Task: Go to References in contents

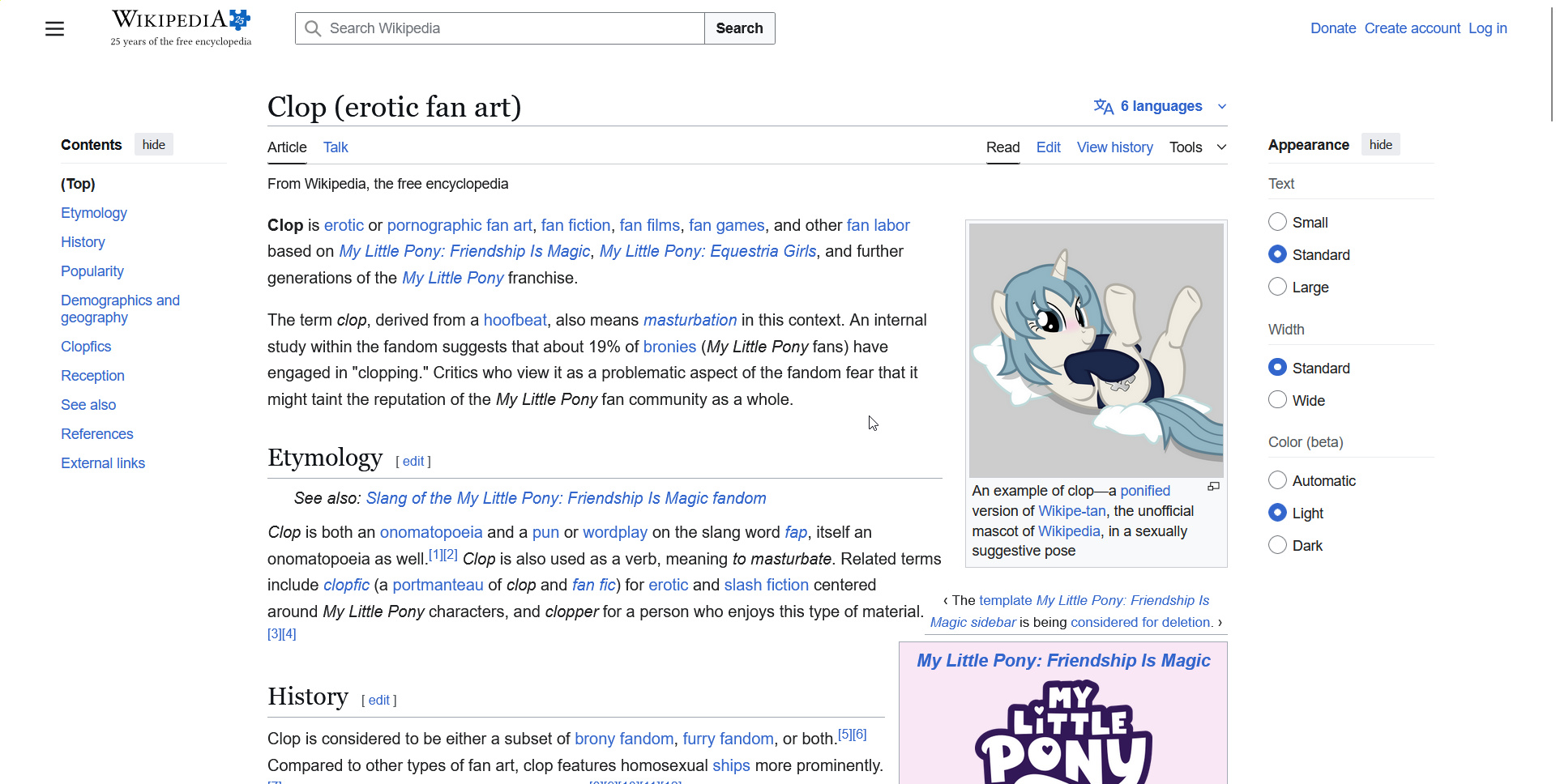Action: [97, 434]
